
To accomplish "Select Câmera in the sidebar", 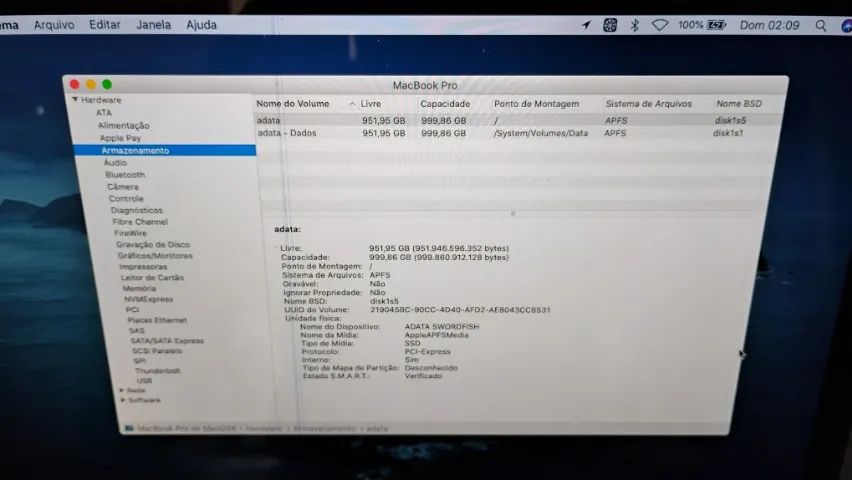I will (x=123, y=186).
